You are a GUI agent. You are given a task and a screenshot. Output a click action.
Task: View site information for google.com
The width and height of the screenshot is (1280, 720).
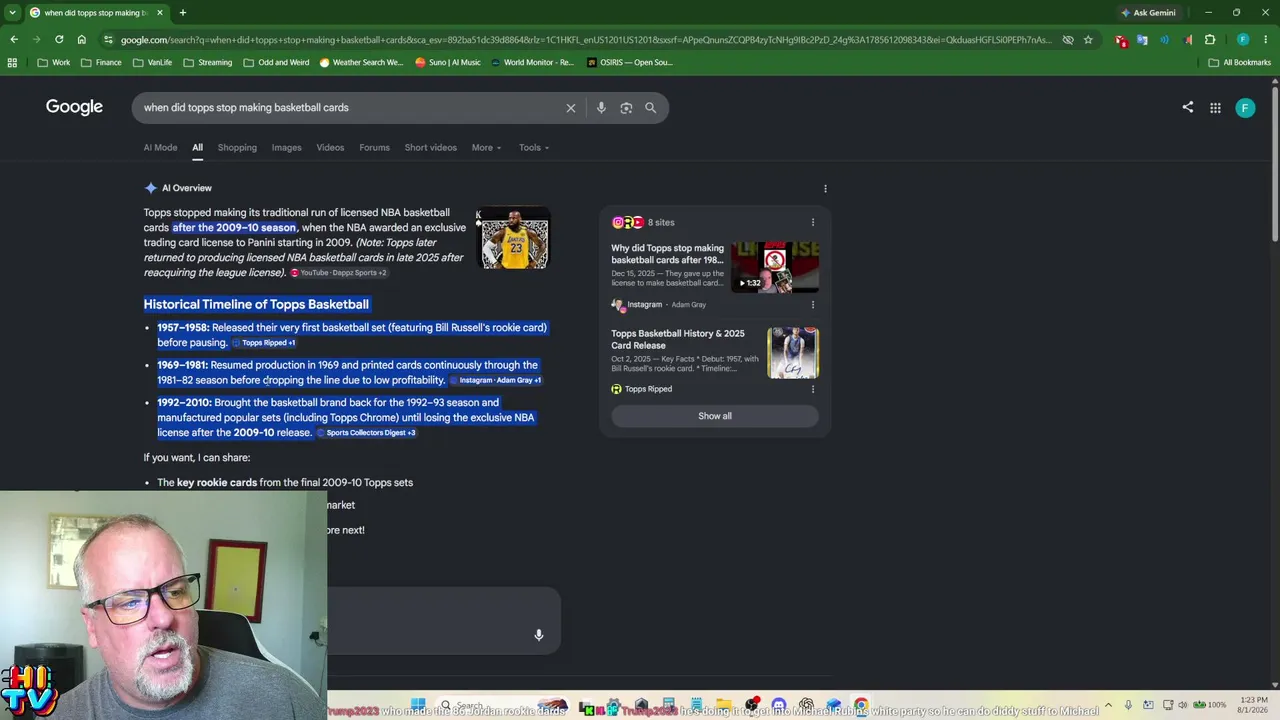[108, 40]
